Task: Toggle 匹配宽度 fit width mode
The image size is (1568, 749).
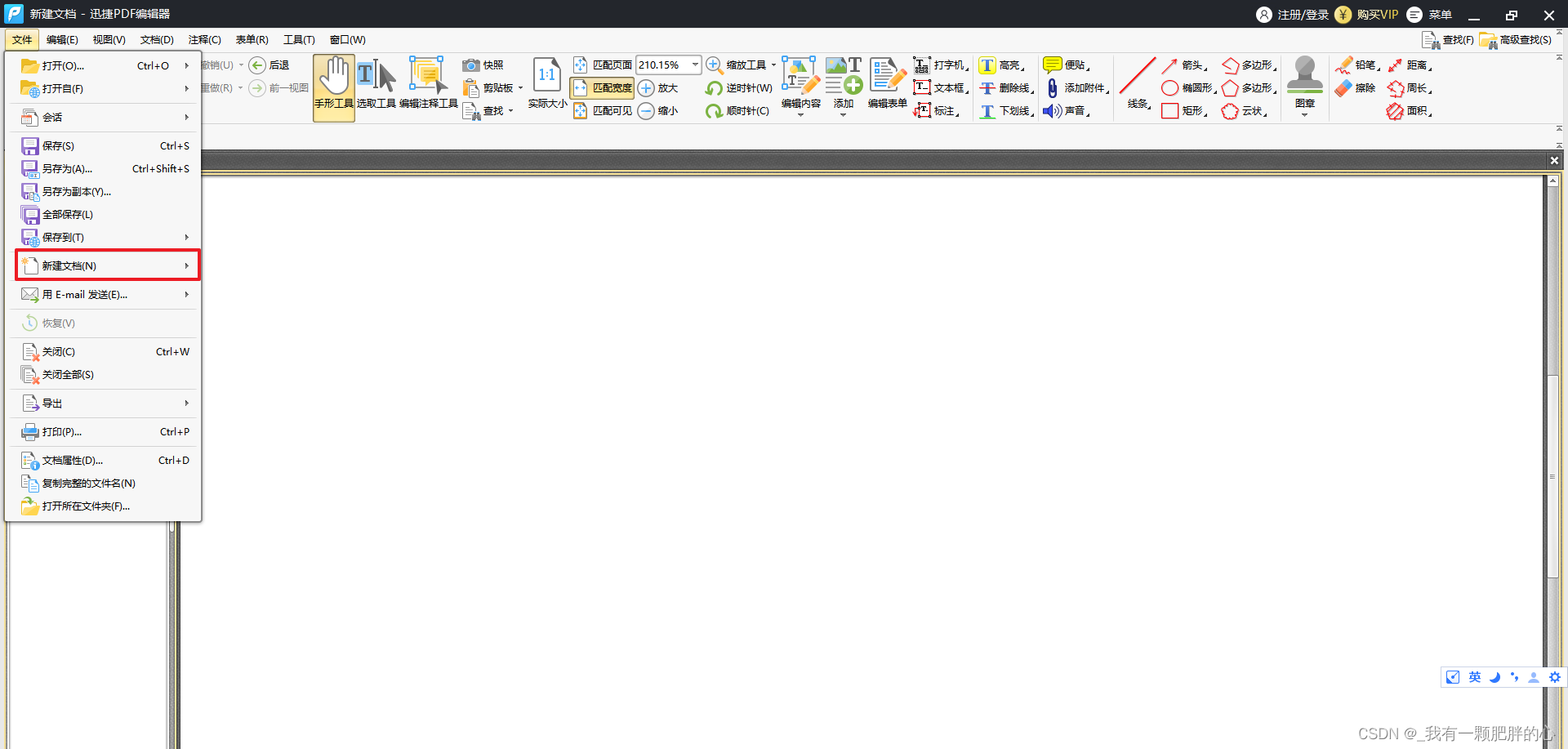Action: coord(602,88)
